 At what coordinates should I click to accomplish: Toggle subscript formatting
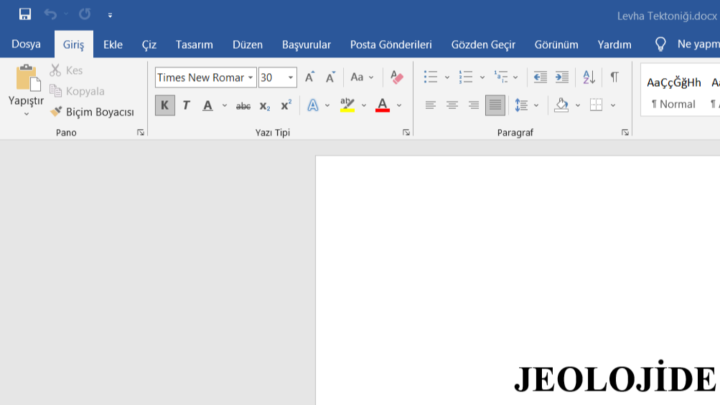click(265, 106)
